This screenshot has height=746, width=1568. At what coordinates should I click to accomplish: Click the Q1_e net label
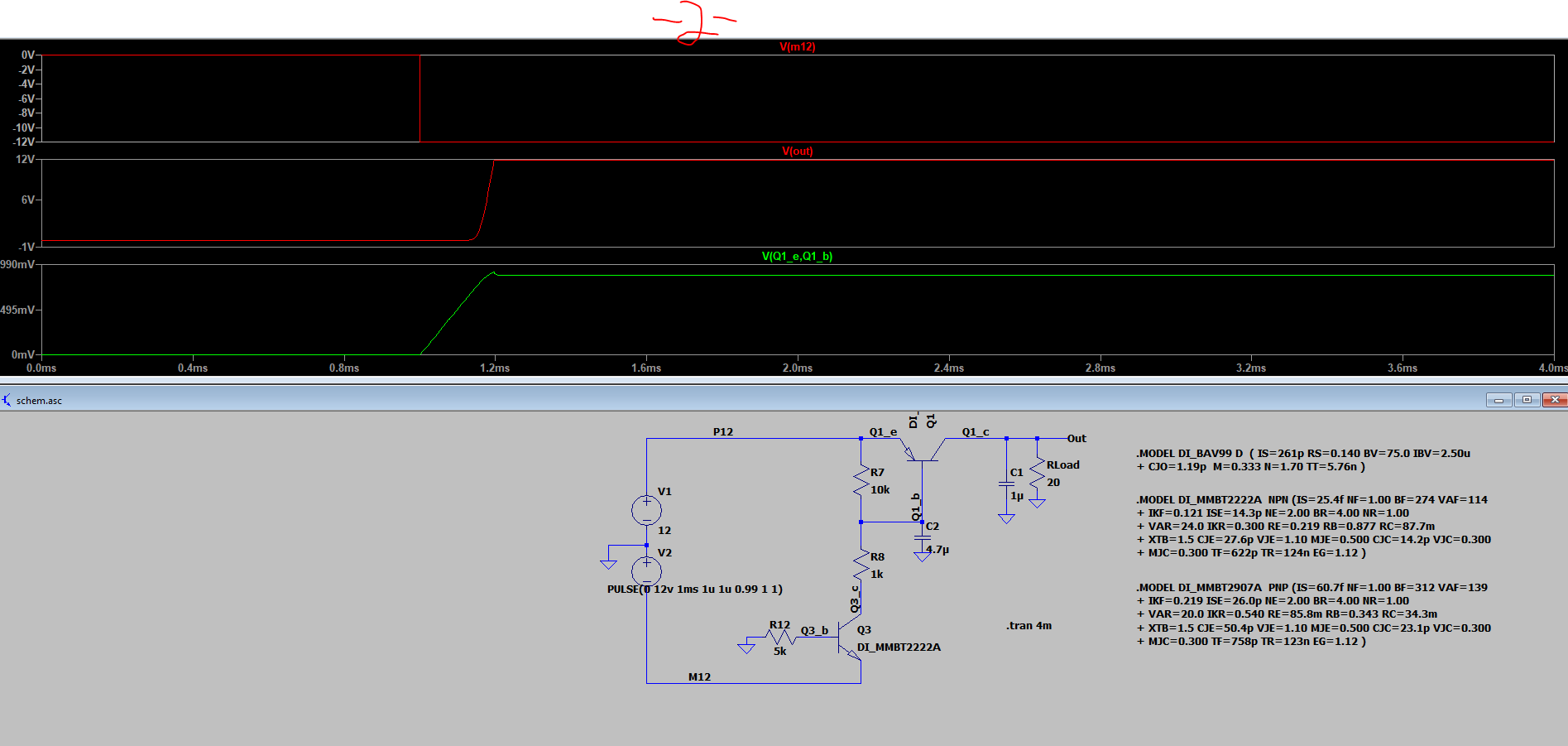coord(883,432)
